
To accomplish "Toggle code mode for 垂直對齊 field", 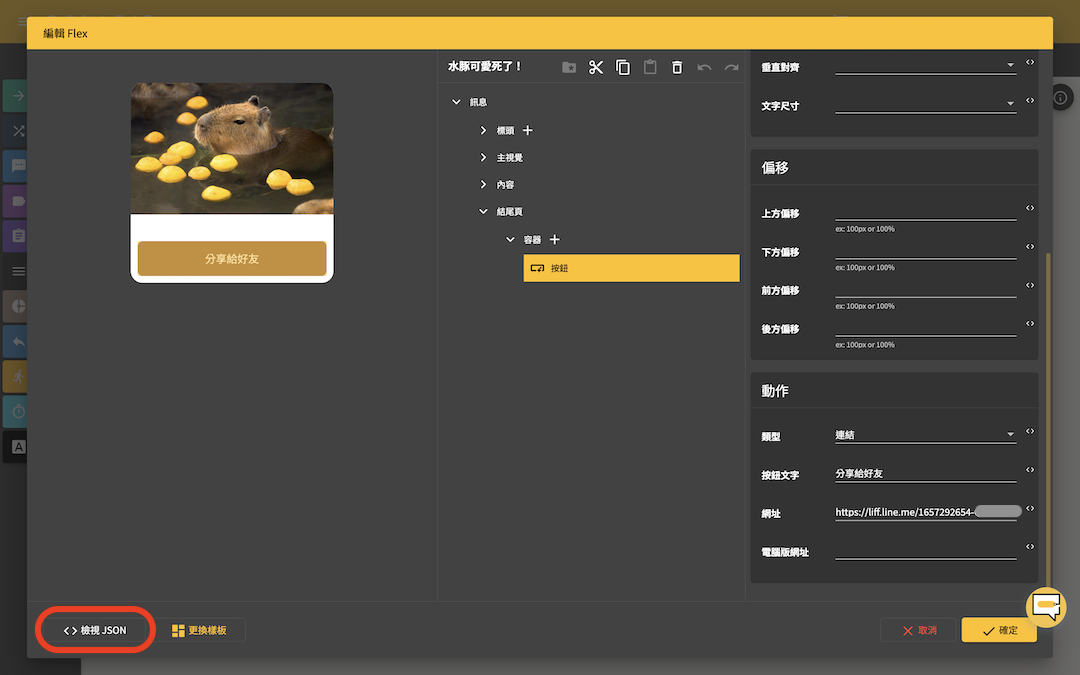I will 1030,63.
